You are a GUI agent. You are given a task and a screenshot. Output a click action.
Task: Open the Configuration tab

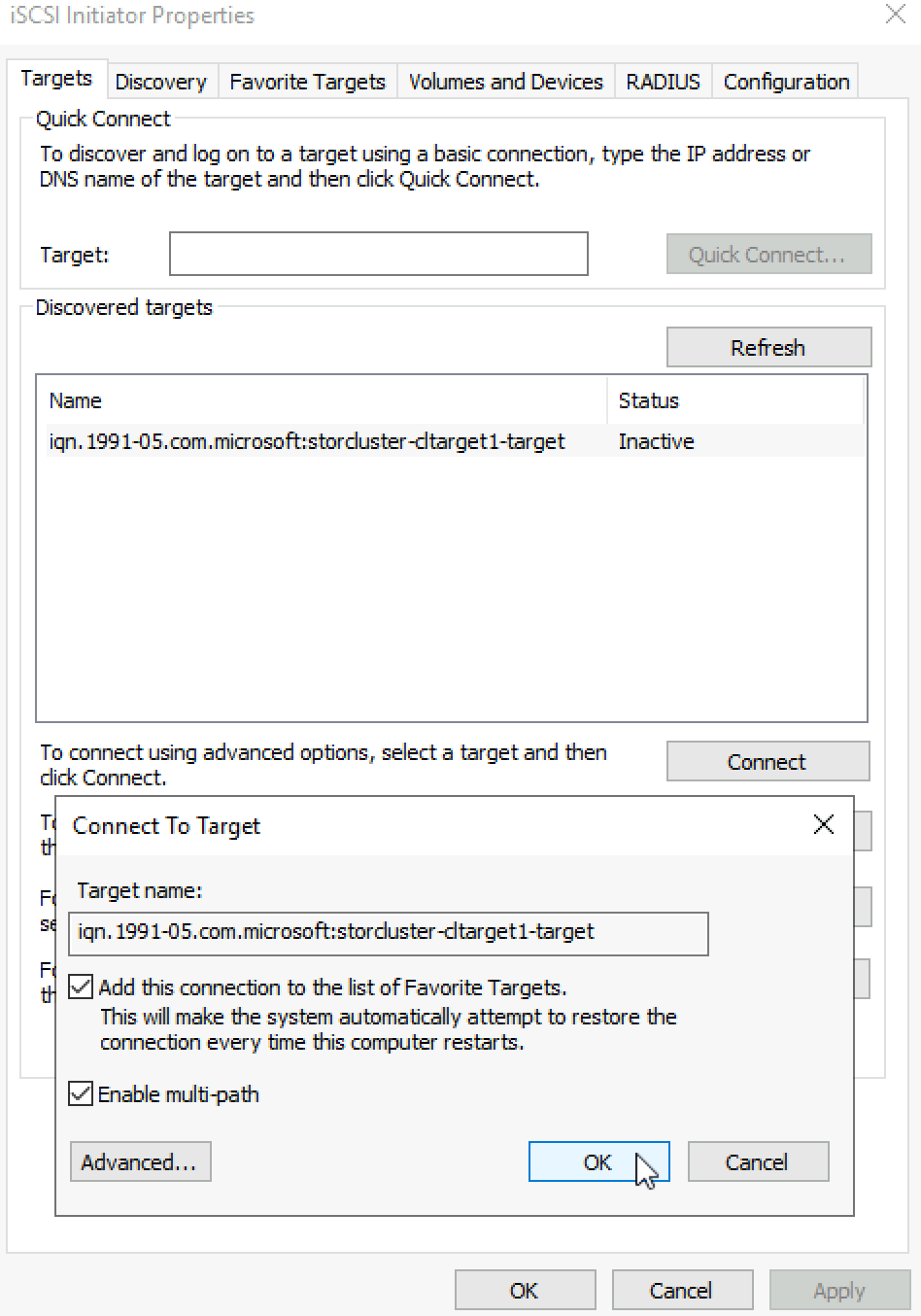point(787,82)
